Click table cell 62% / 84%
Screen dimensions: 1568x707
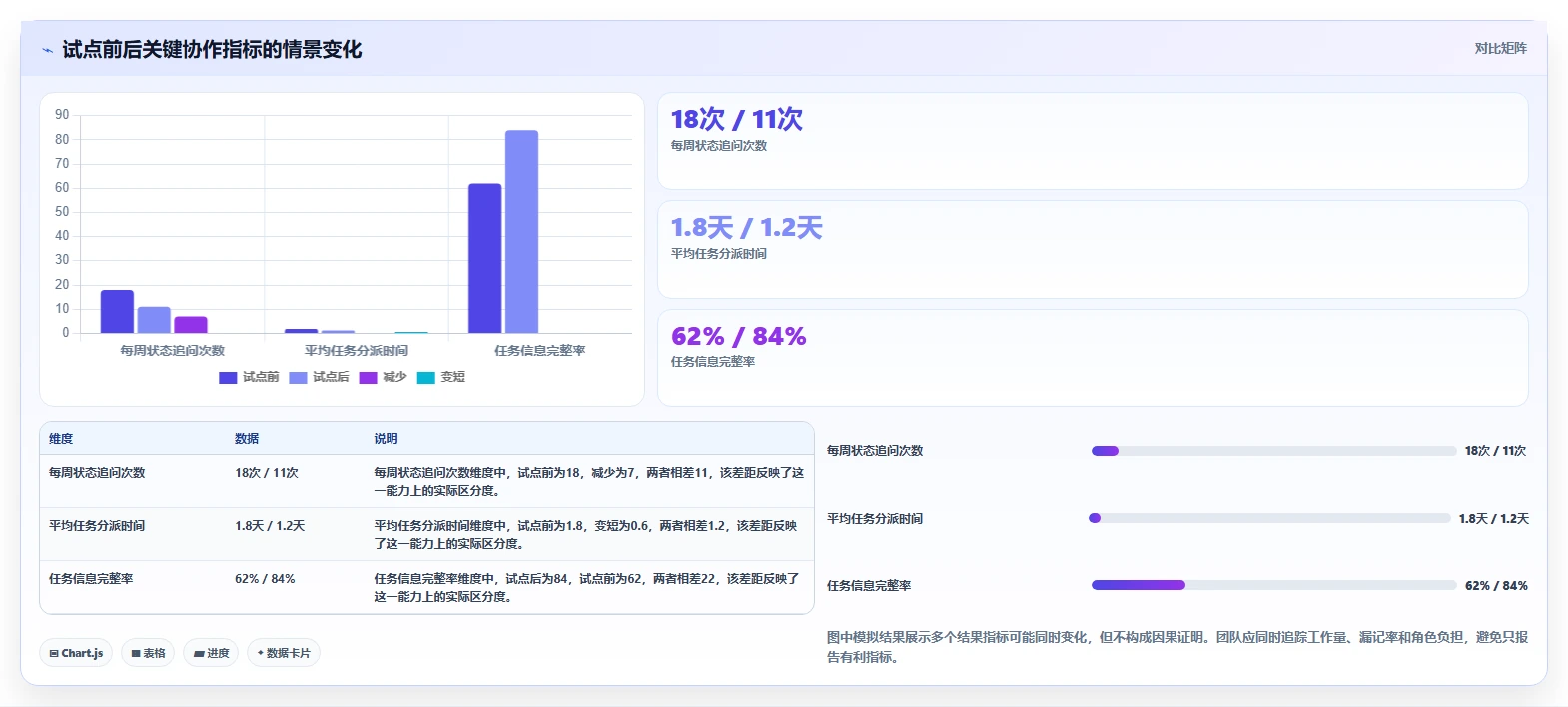pos(265,579)
